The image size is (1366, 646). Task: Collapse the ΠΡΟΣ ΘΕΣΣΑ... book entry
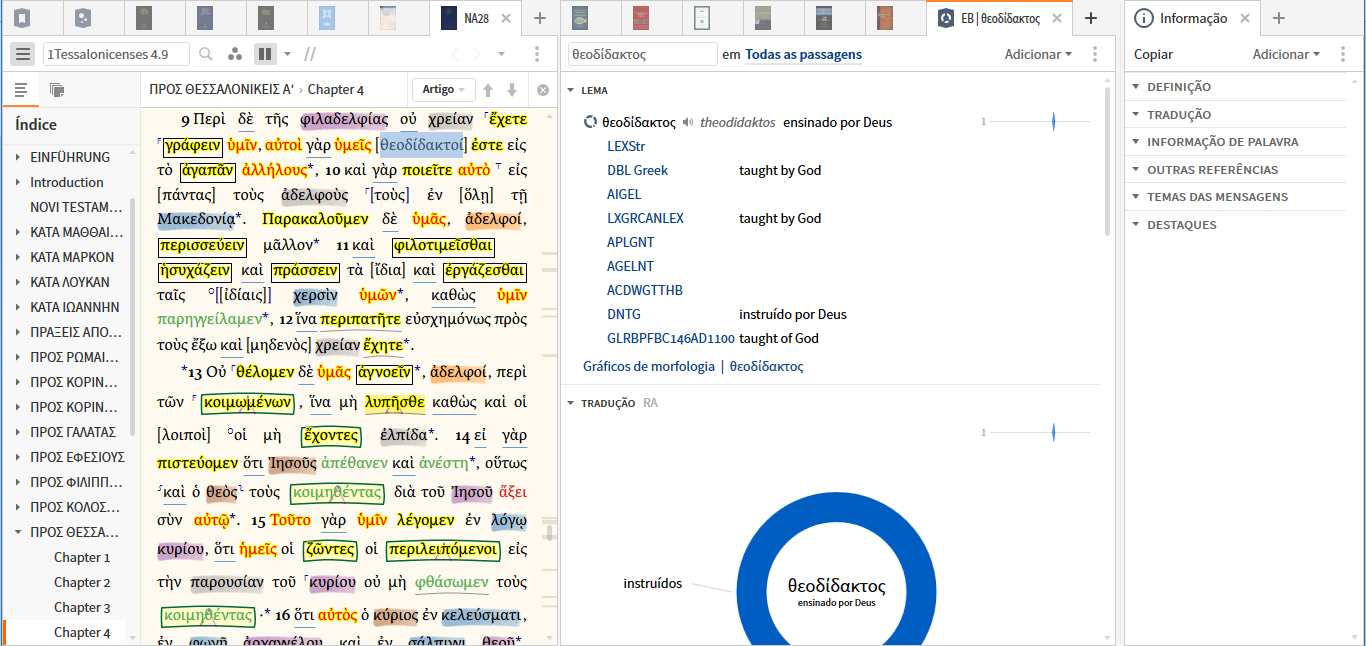click(18, 532)
